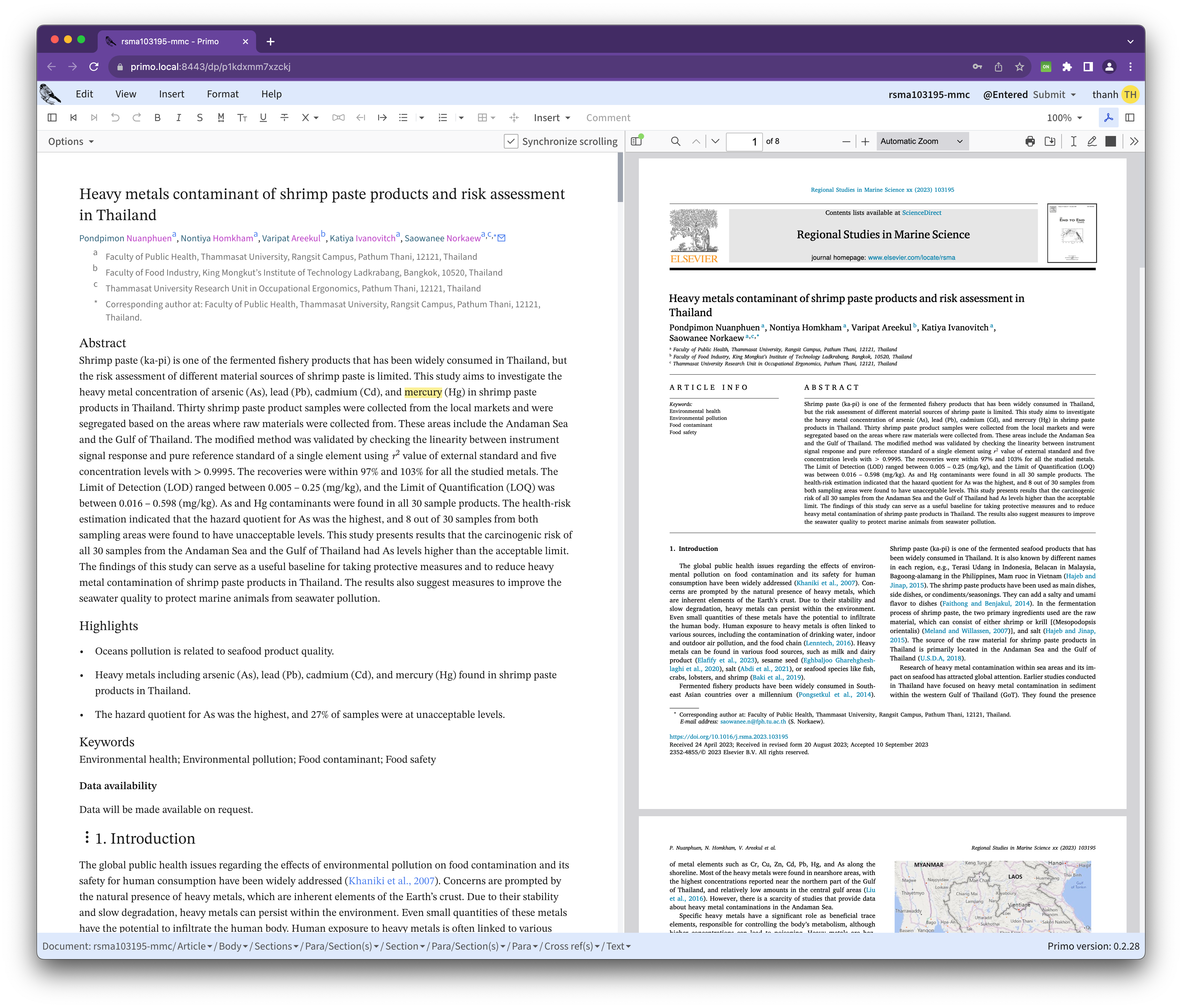Expand the Options dropdown
The image size is (1182, 1008).
[71, 142]
